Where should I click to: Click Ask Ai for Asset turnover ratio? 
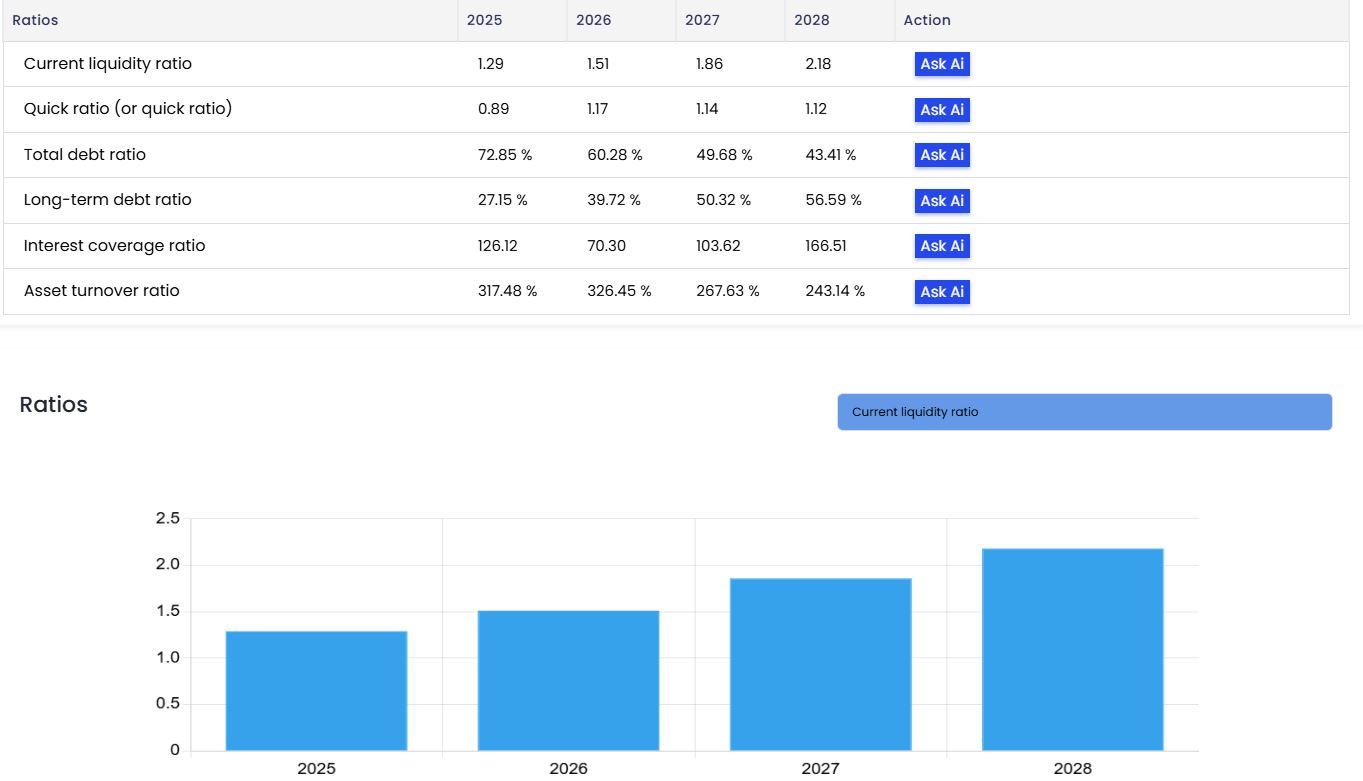[x=940, y=291]
